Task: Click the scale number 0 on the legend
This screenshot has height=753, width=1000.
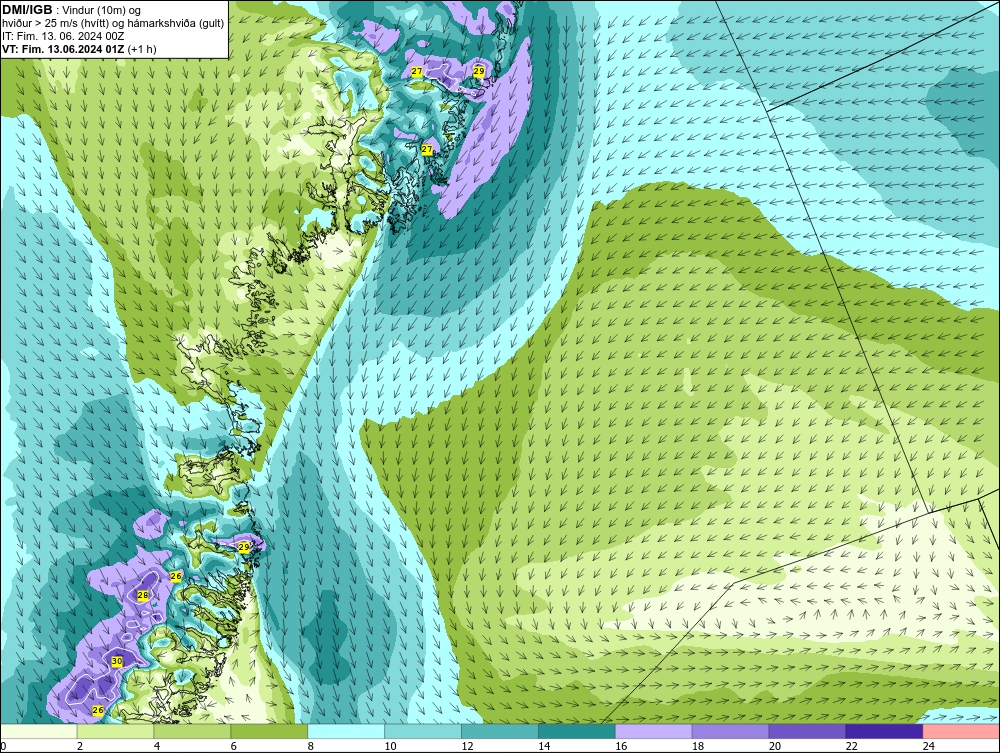Action: (3, 746)
